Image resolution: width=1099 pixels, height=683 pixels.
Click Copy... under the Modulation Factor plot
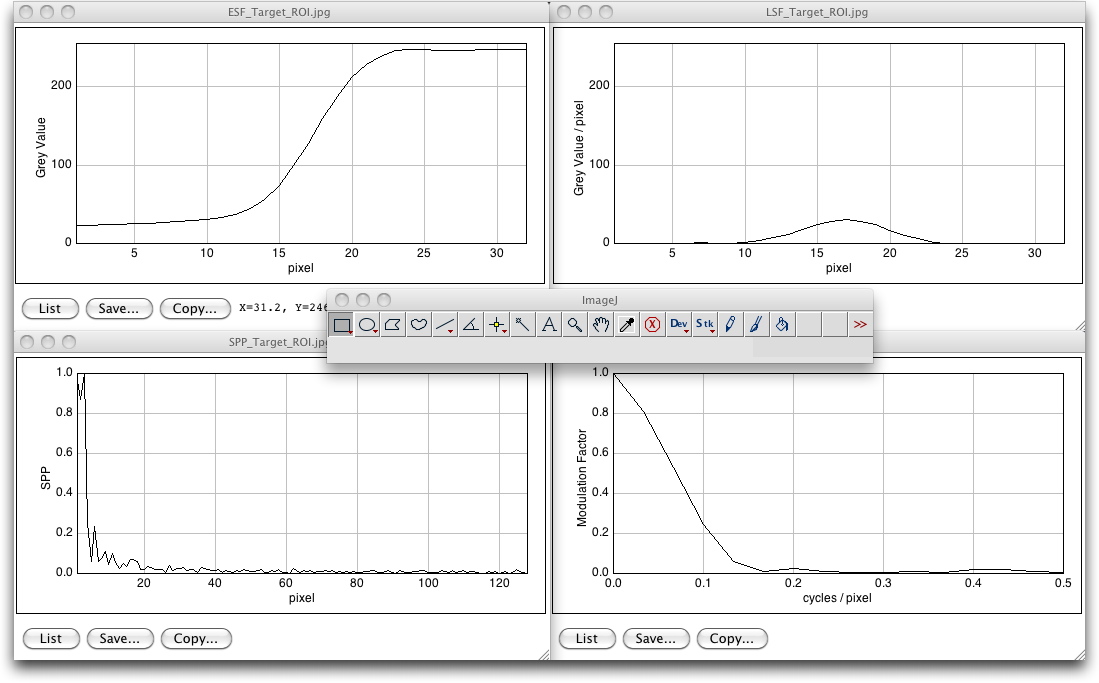point(732,638)
